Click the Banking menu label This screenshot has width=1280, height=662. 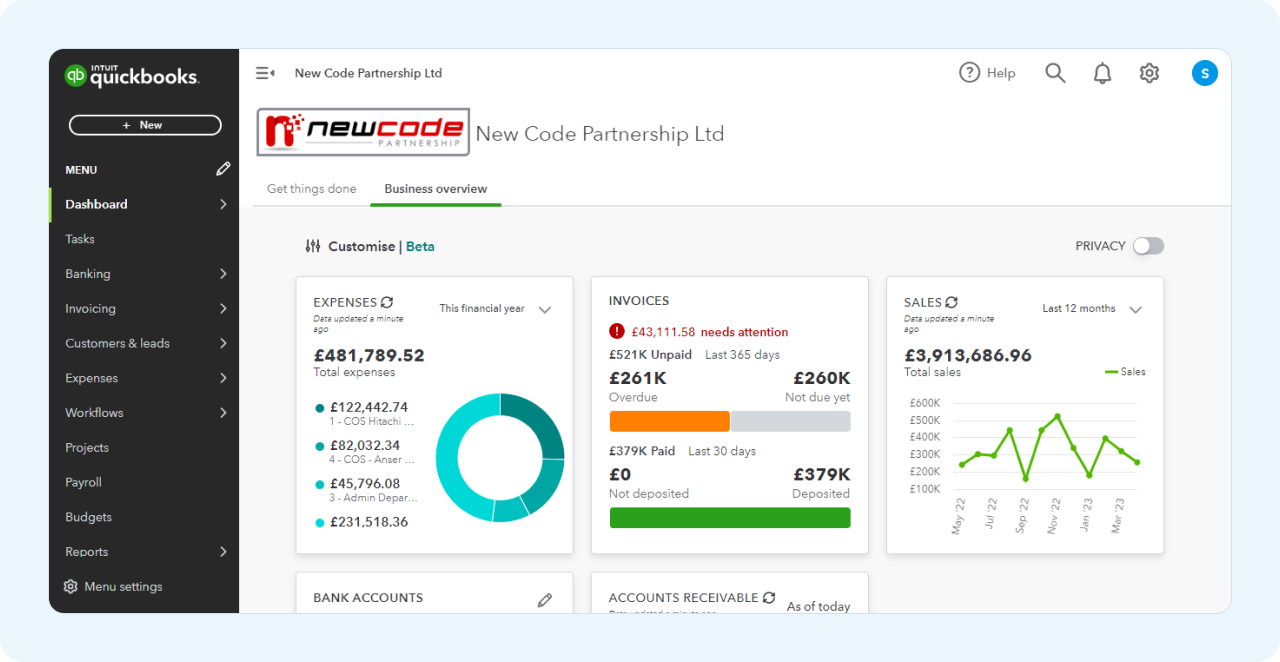88,274
